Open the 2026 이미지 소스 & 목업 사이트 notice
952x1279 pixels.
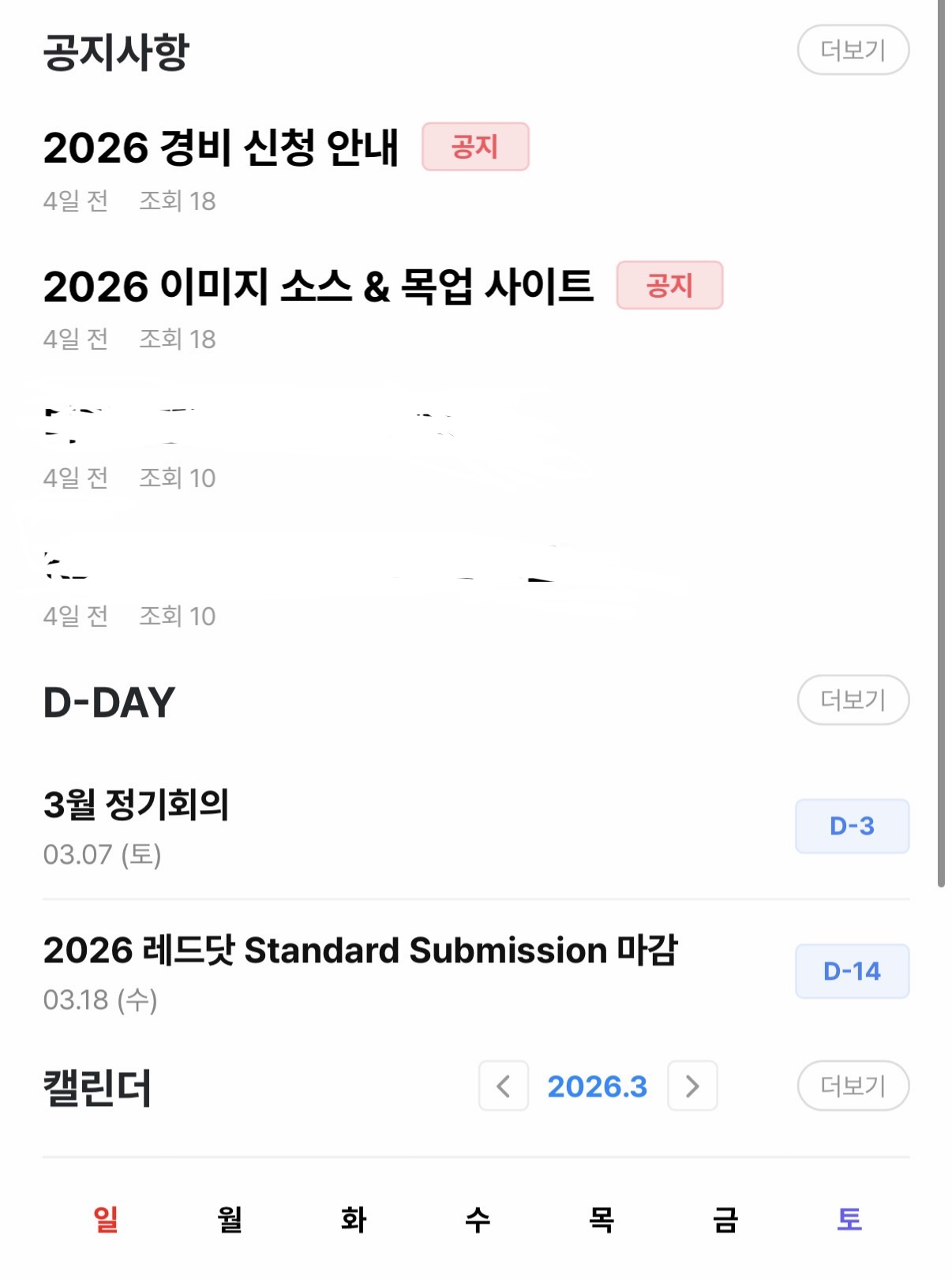318,286
